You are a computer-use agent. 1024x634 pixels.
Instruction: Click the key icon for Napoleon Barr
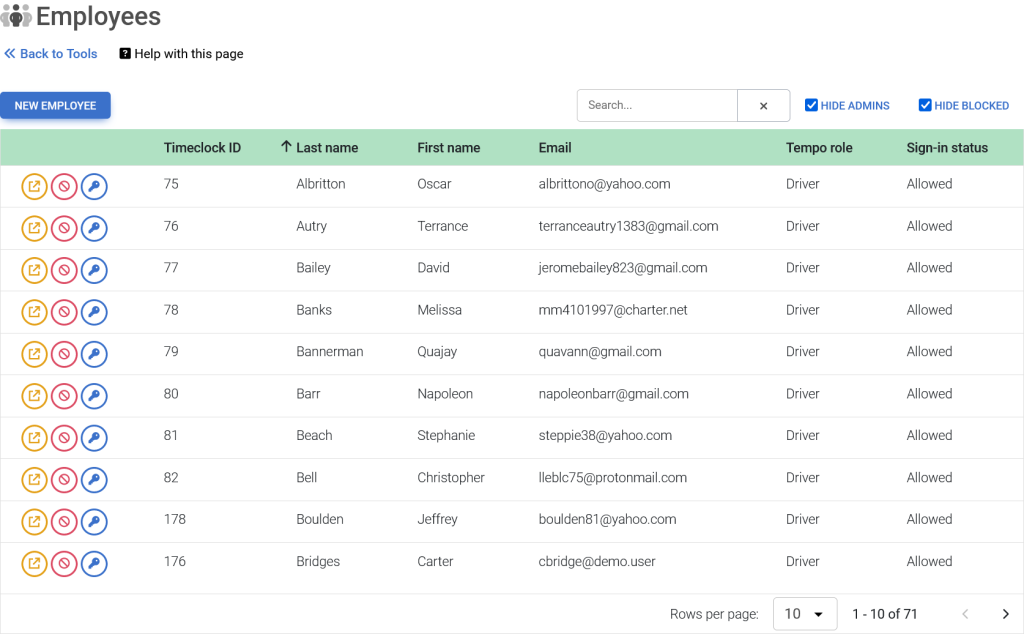coord(94,396)
